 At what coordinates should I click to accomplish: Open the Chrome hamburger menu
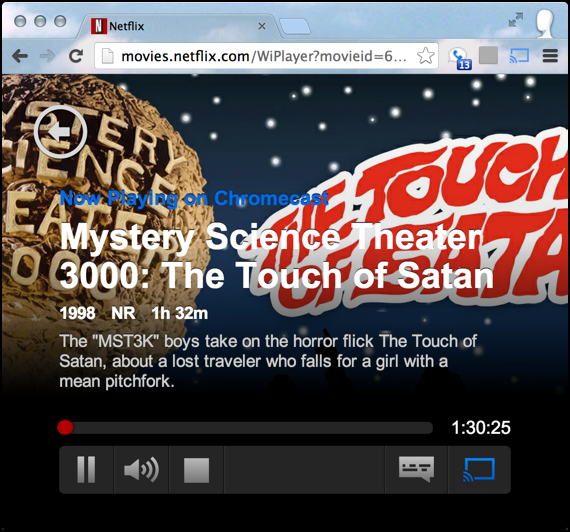click(x=550, y=56)
